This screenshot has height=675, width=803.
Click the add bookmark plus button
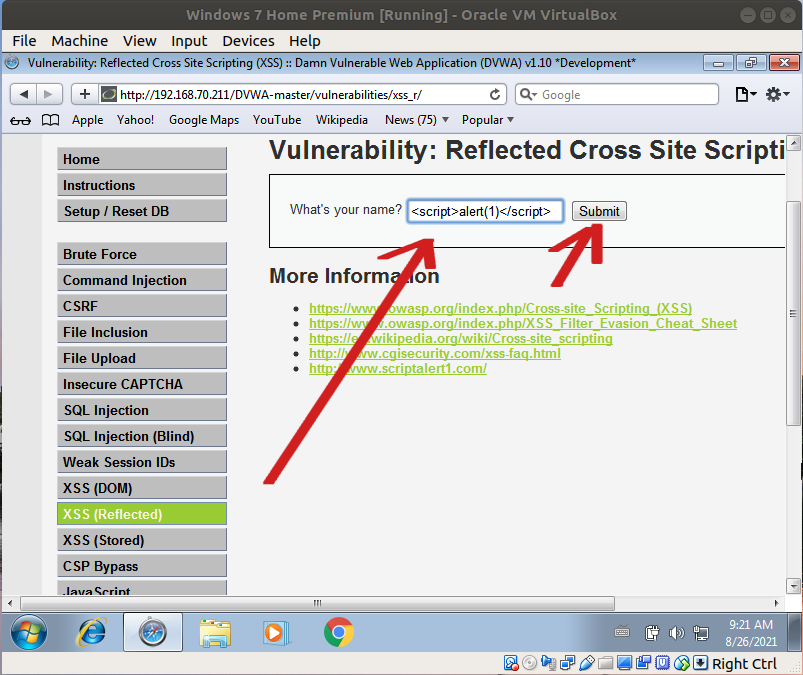point(84,94)
